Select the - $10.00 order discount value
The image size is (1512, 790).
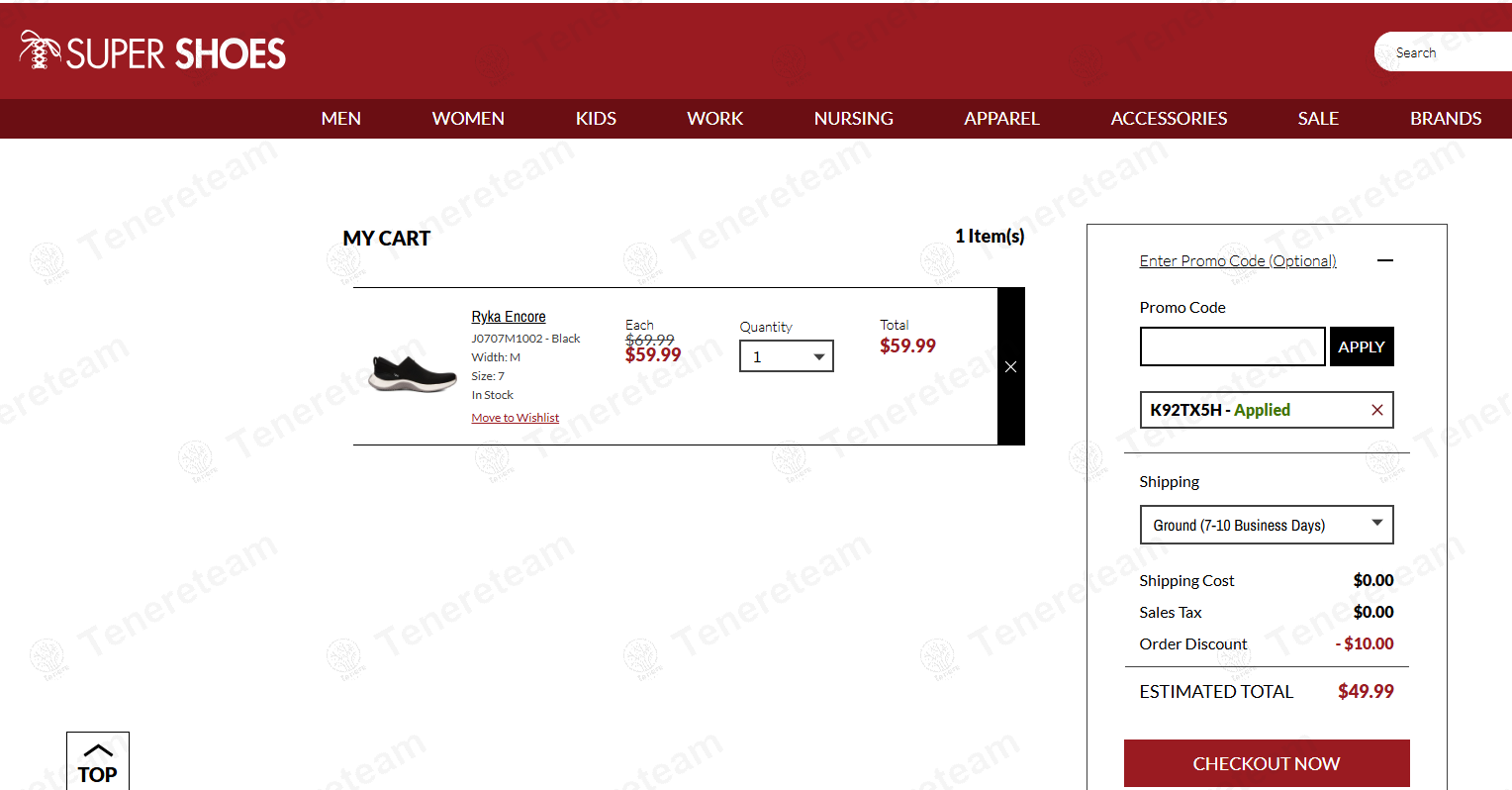coord(1365,643)
